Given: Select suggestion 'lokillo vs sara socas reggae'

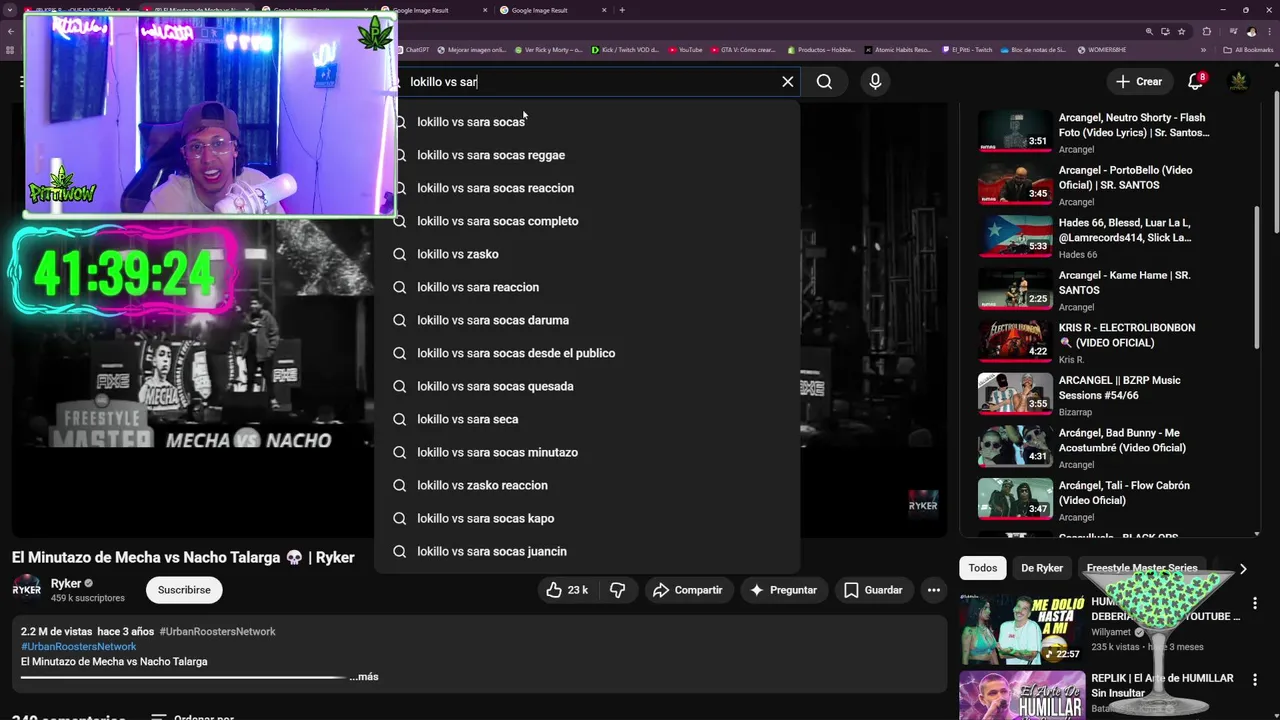Looking at the screenshot, I should coord(587,155).
